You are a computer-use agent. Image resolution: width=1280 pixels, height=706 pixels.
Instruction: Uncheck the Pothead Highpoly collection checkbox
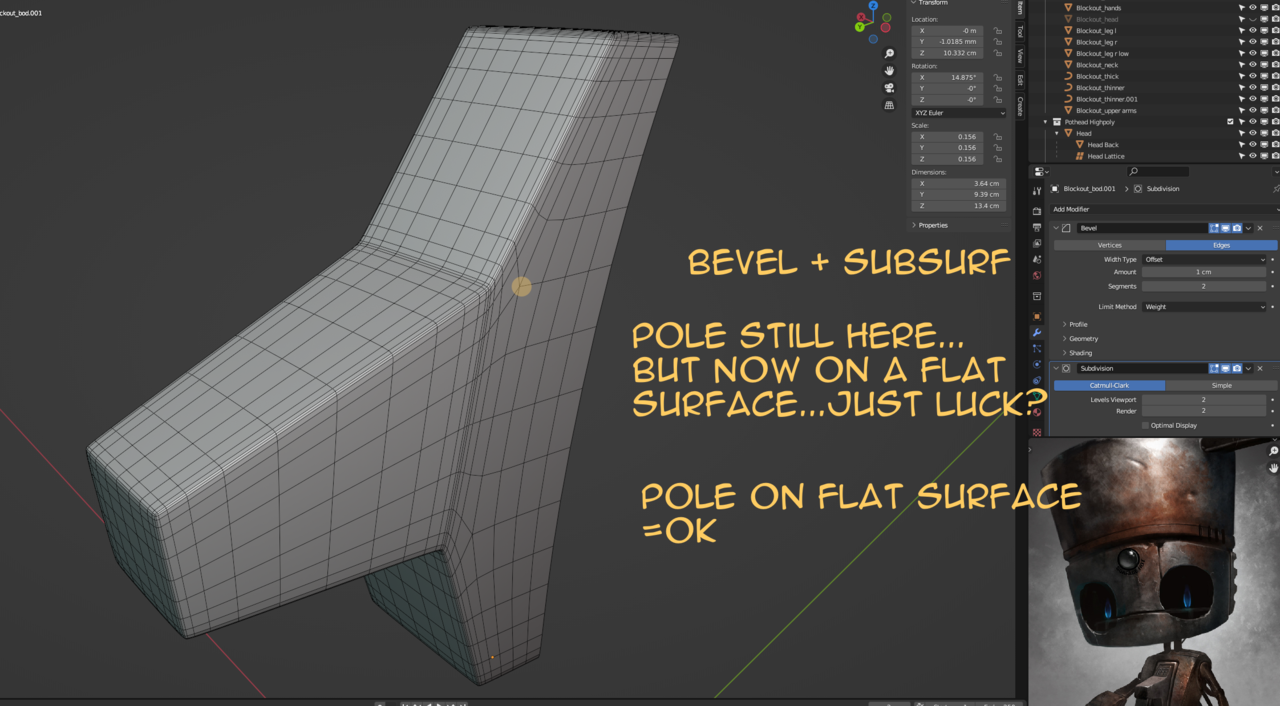(1229, 121)
